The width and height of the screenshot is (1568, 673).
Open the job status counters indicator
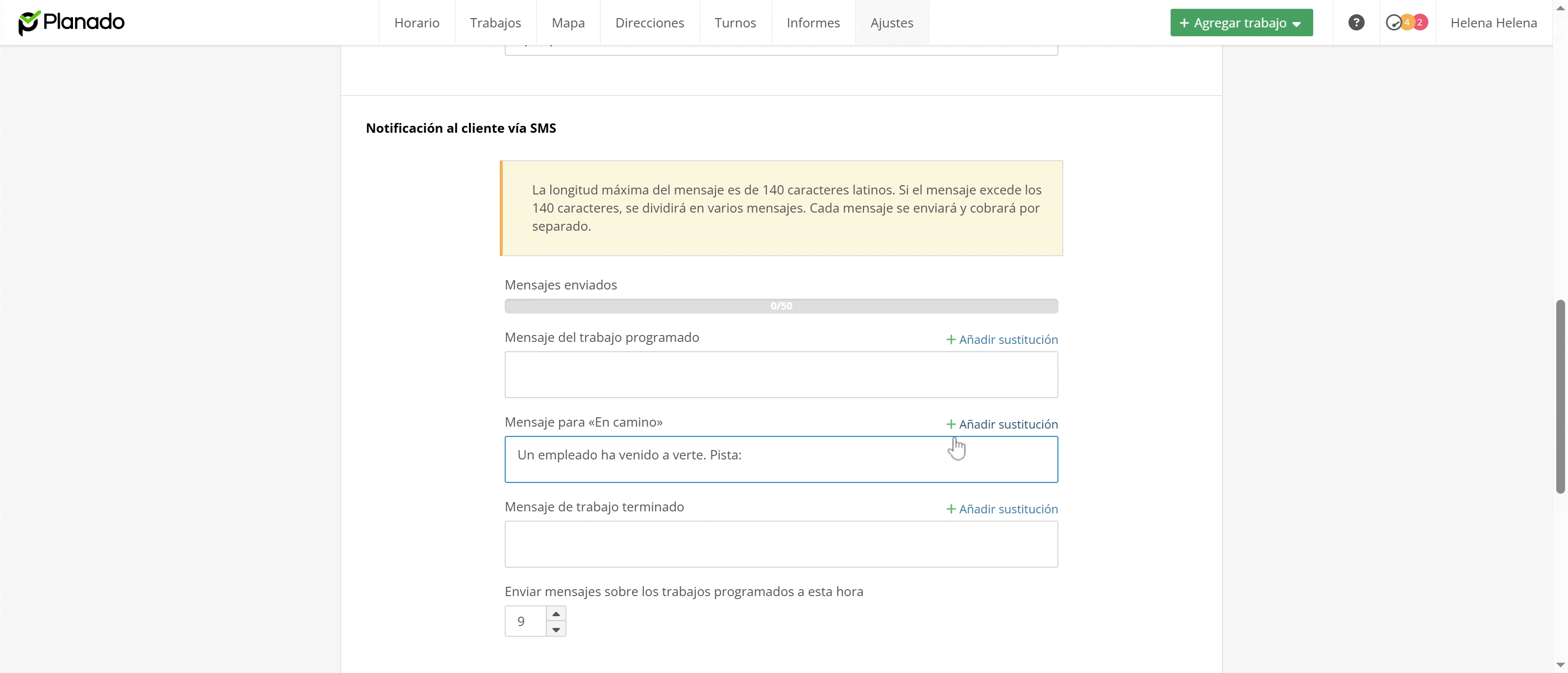click(x=1393, y=23)
